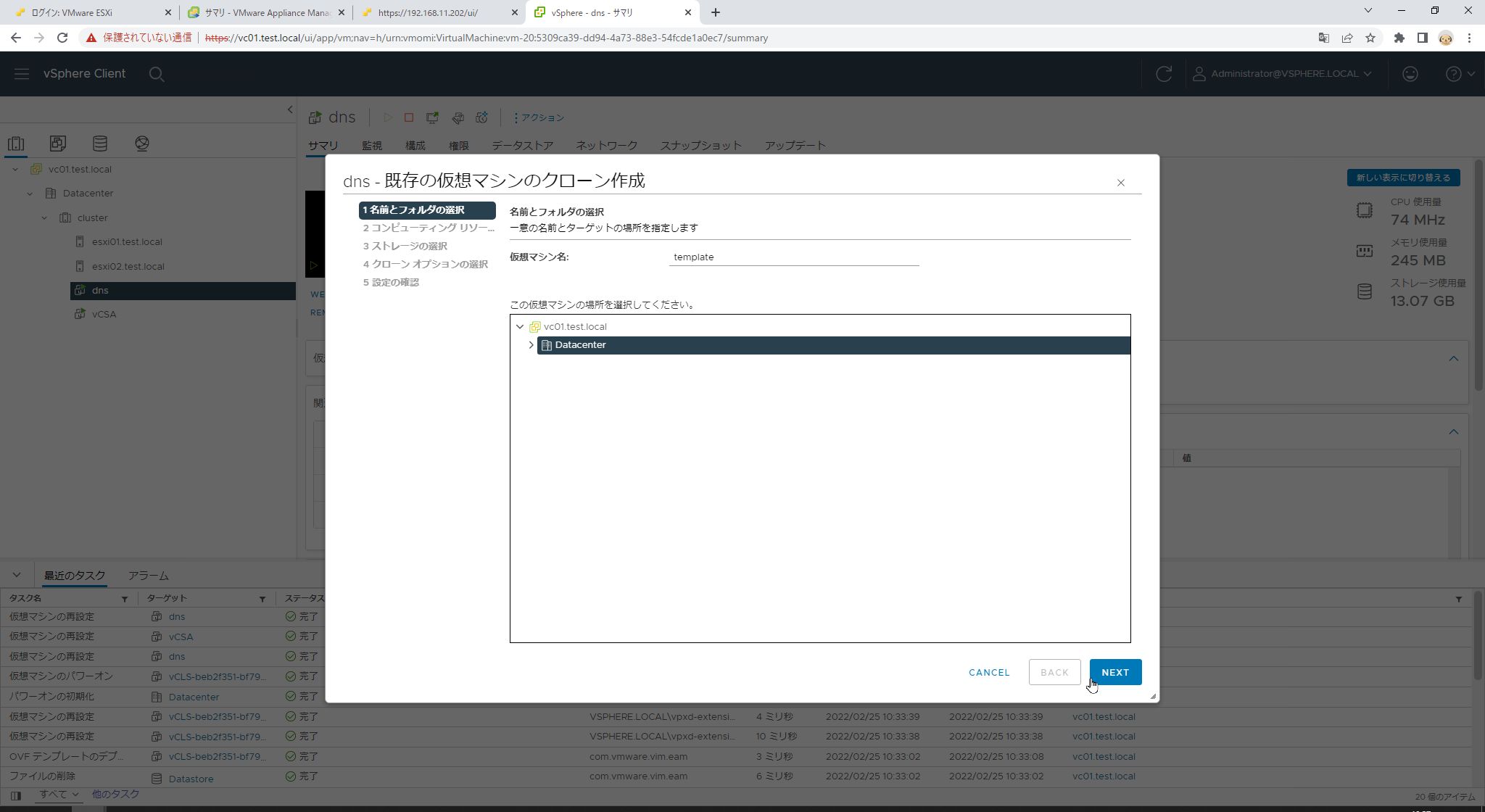
Task: Select dns virtual machine in navigator
Action: (x=183, y=291)
